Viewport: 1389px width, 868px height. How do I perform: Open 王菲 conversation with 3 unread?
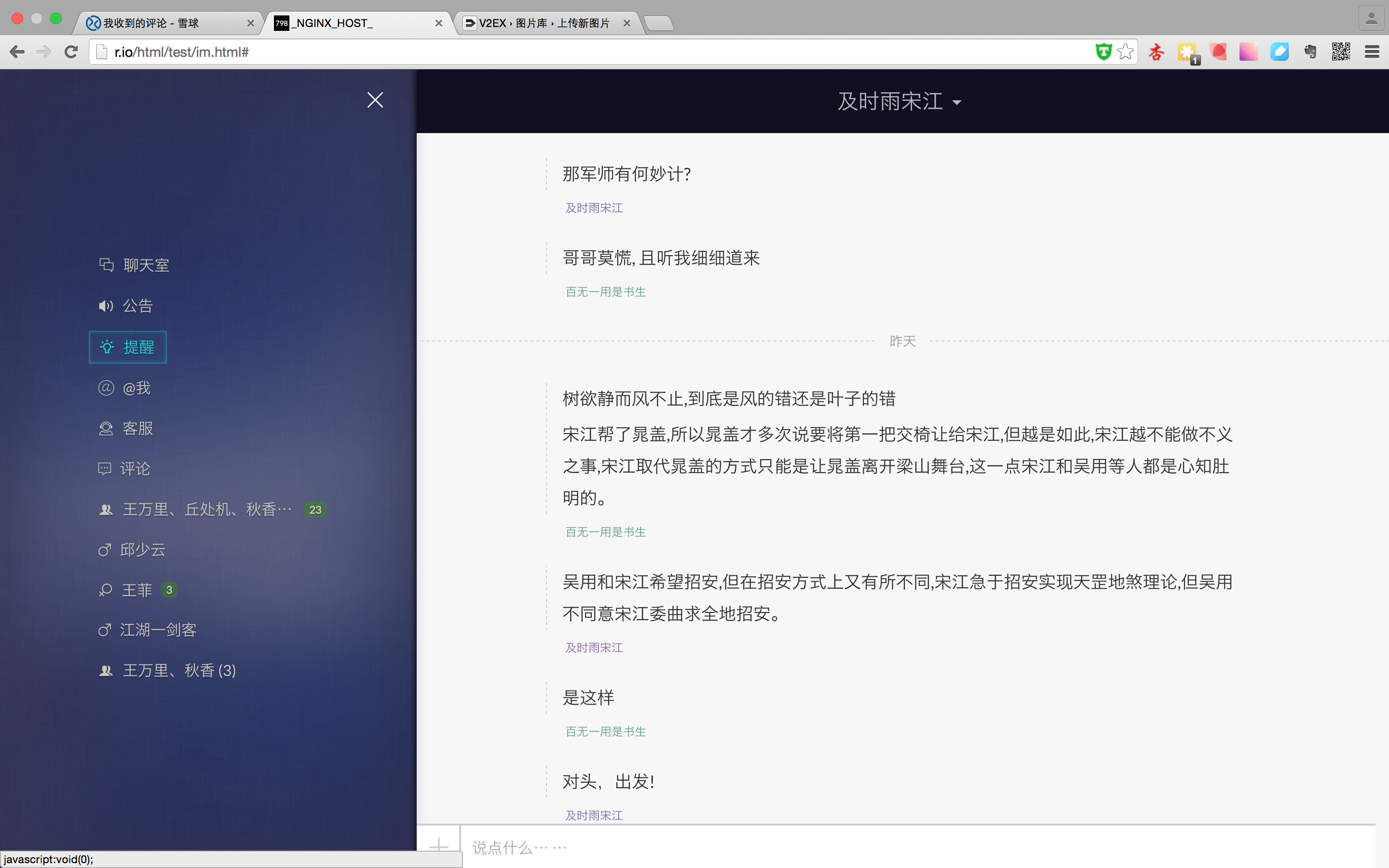click(x=136, y=590)
